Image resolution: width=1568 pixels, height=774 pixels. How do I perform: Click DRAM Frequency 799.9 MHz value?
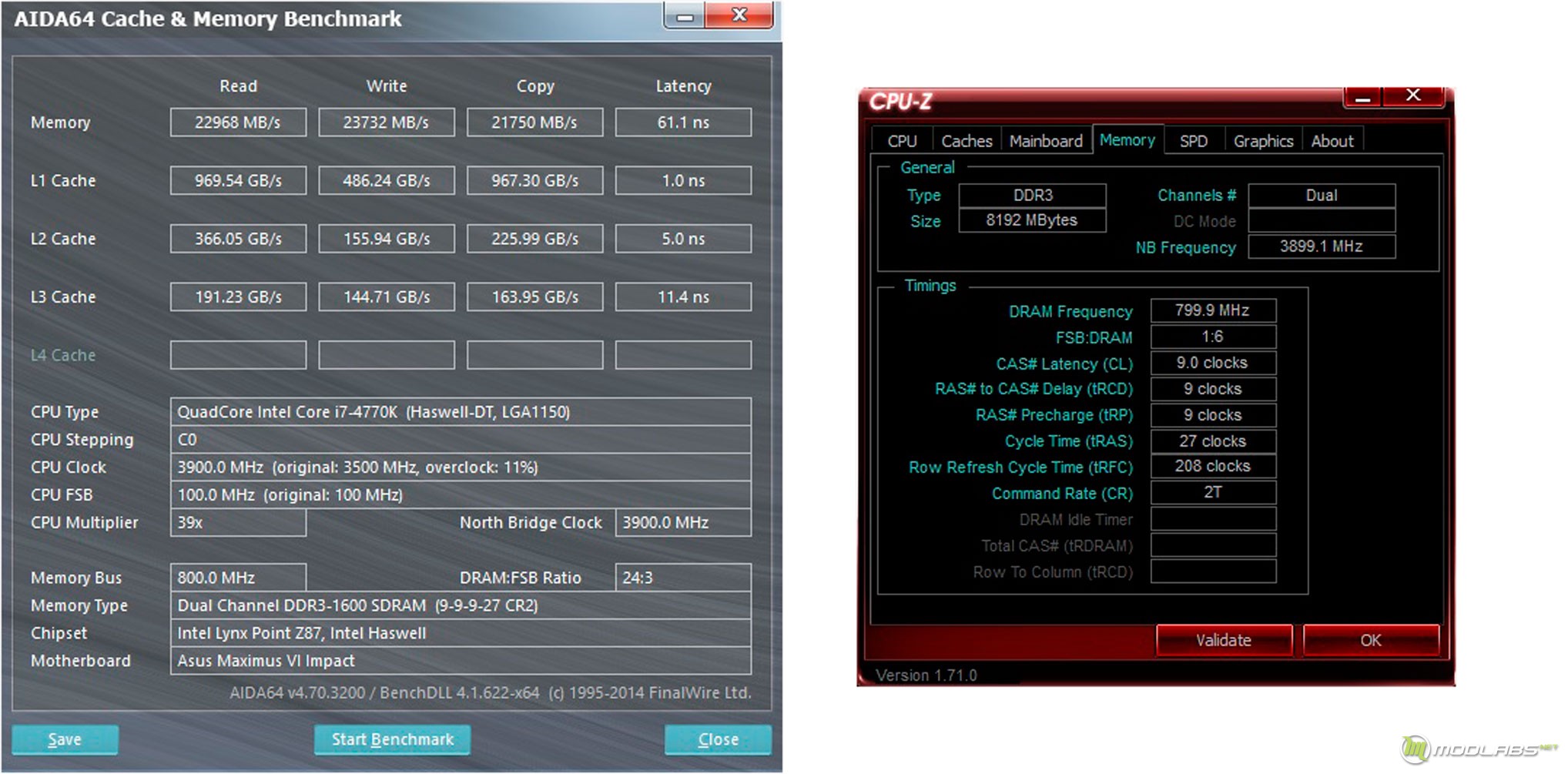(1213, 310)
